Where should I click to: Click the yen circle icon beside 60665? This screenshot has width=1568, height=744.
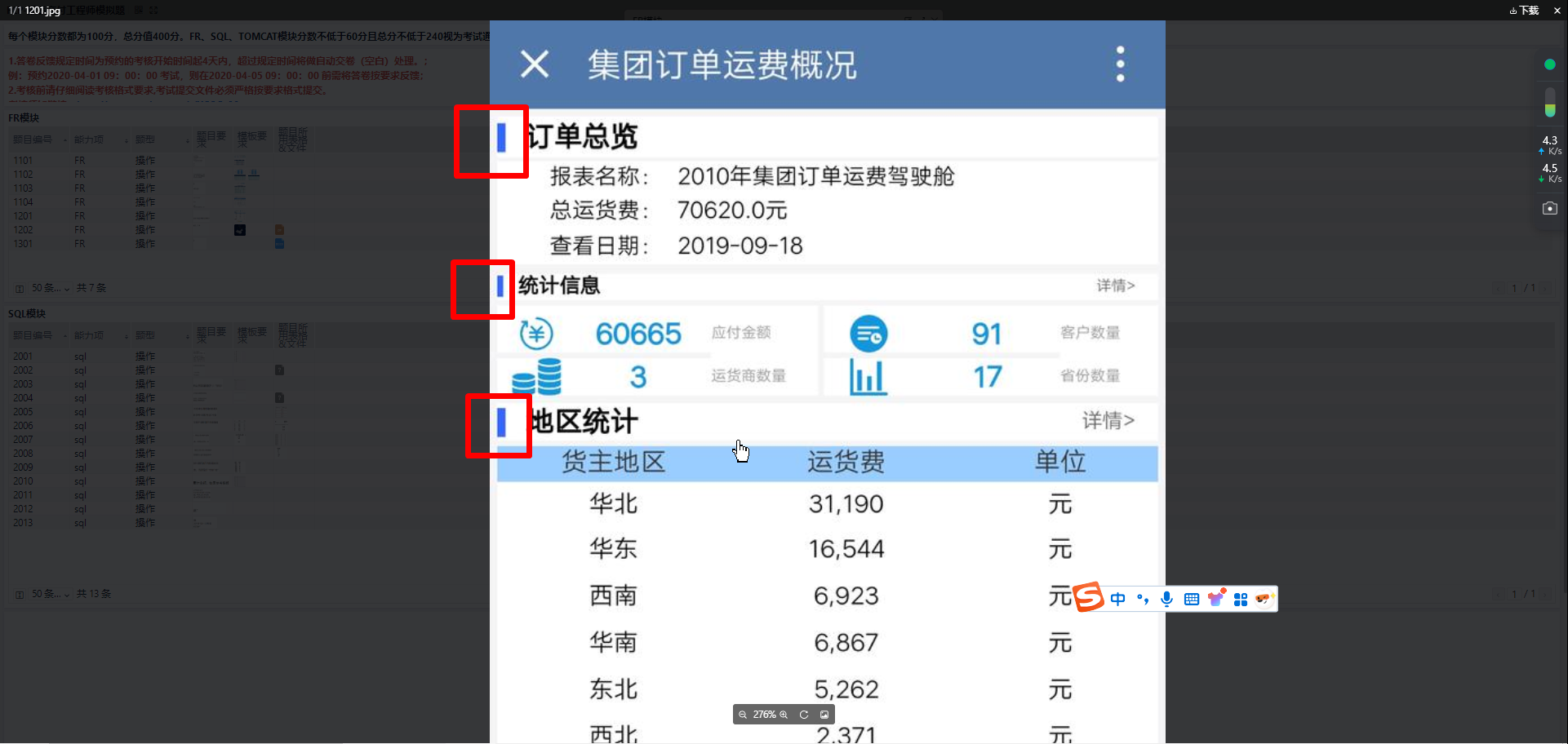point(536,333)
